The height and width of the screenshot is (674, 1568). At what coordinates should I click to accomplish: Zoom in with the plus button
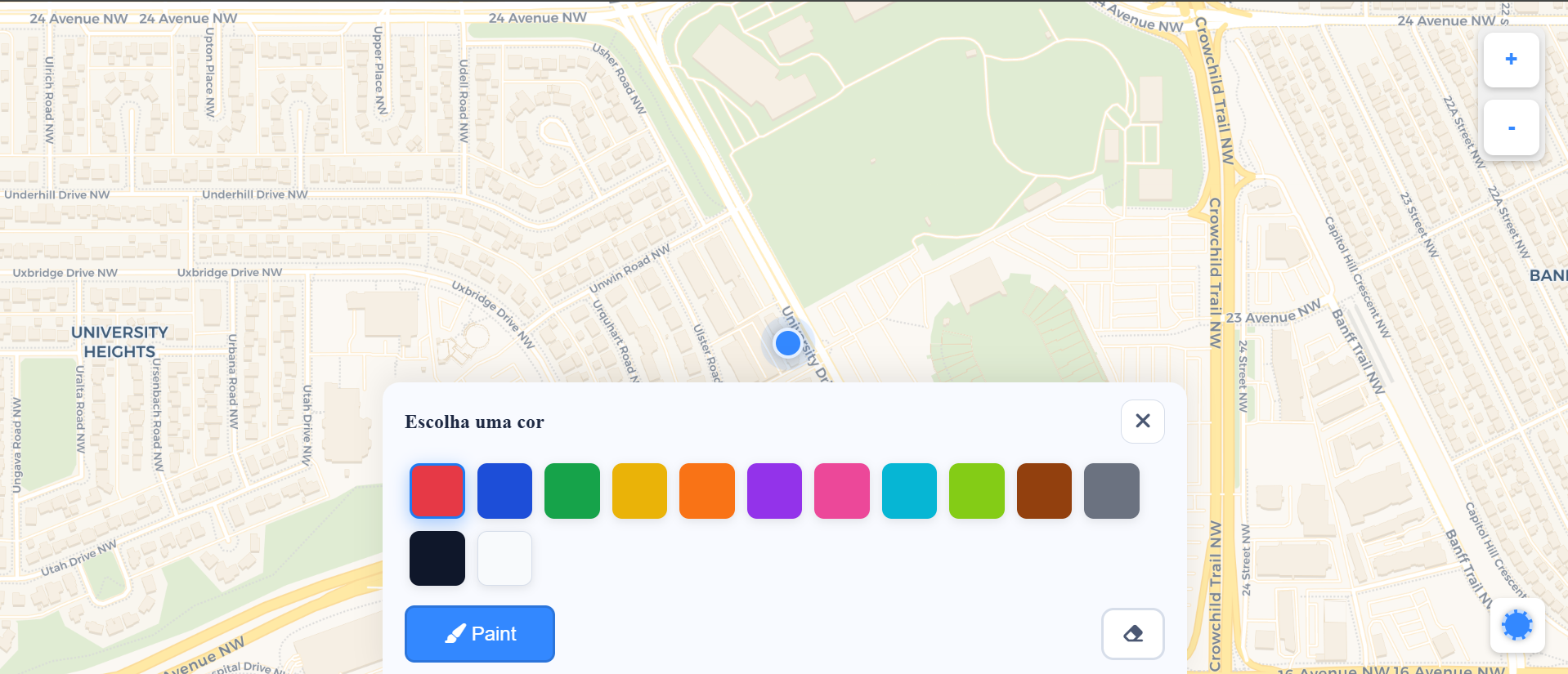(x=1511, y=60)
